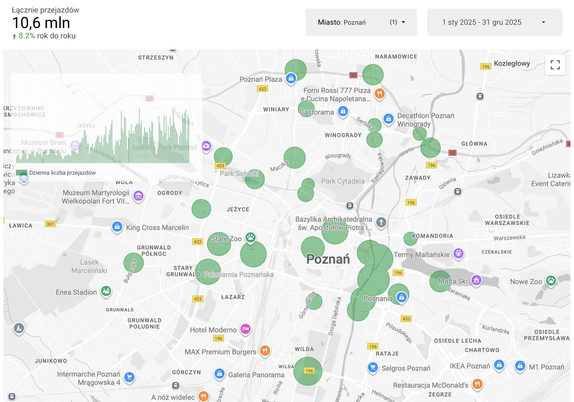The width and height of the screenshot is (574, 402).
Task: Click the STRZESZYN district label
Action: pyautogui.click(x=156, y=57)
